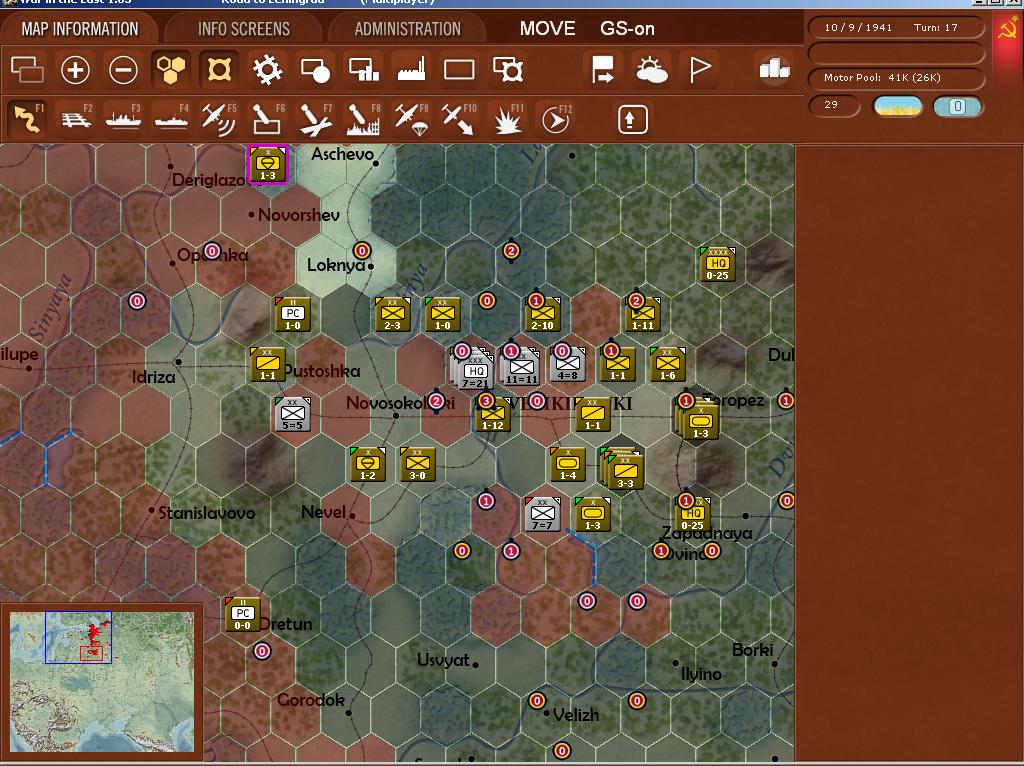Image resolution: width=1024 pixels, height=766 pixels.
Task: Select Air transfer mode (F10)
Action: (459, 119)
